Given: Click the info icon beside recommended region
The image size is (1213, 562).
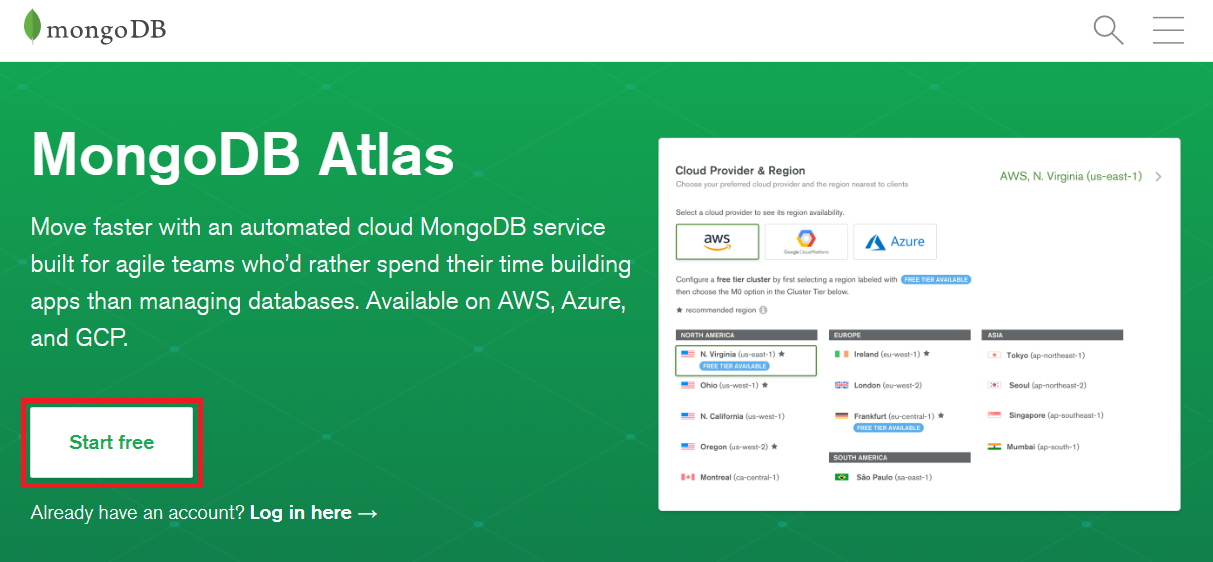Looking at the screenshot, I should tap(762, 310).
